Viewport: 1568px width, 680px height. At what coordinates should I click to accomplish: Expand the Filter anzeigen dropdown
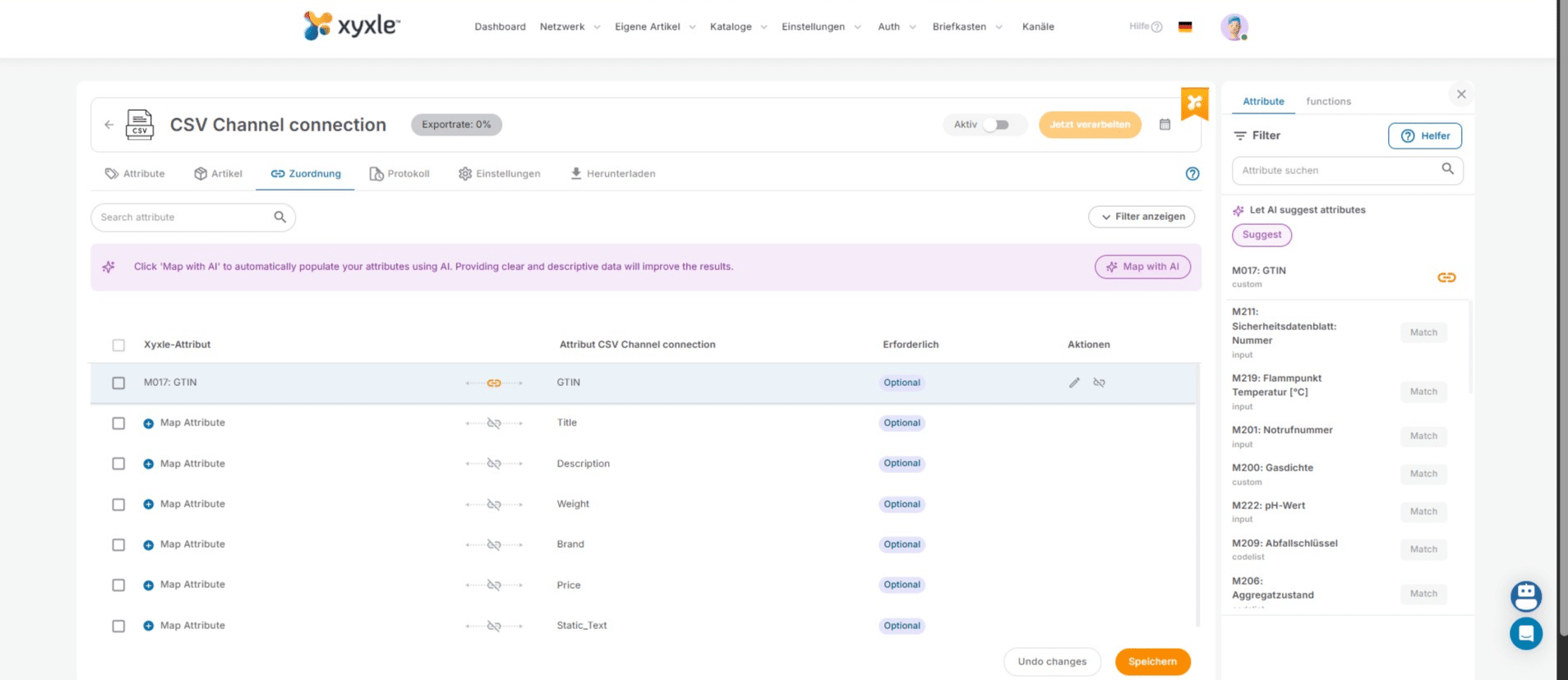[x=1141, y=217]
